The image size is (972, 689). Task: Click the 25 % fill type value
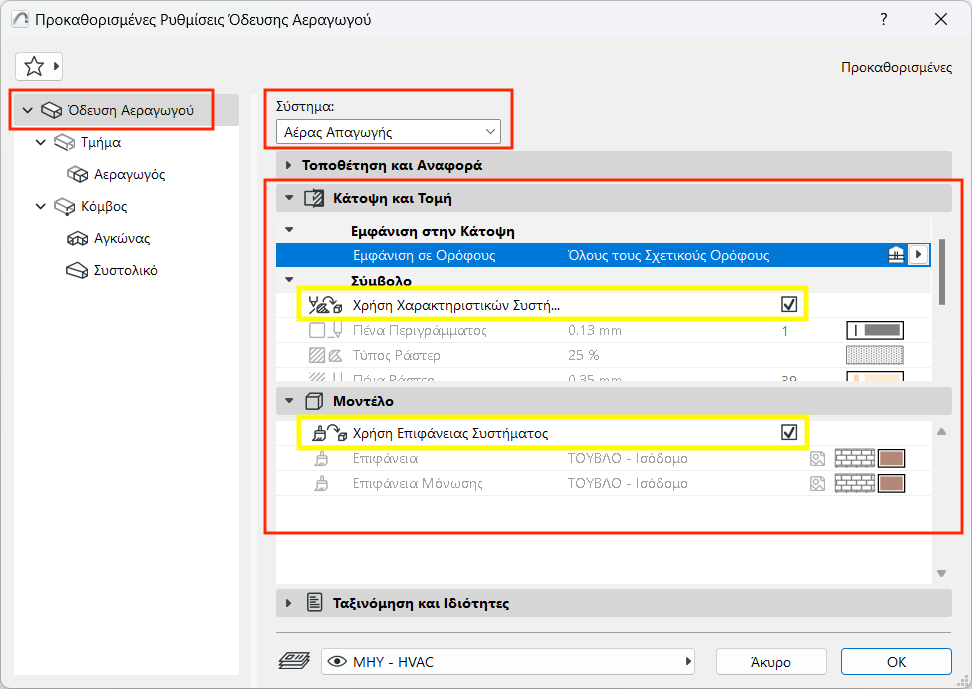click(583, 355)
